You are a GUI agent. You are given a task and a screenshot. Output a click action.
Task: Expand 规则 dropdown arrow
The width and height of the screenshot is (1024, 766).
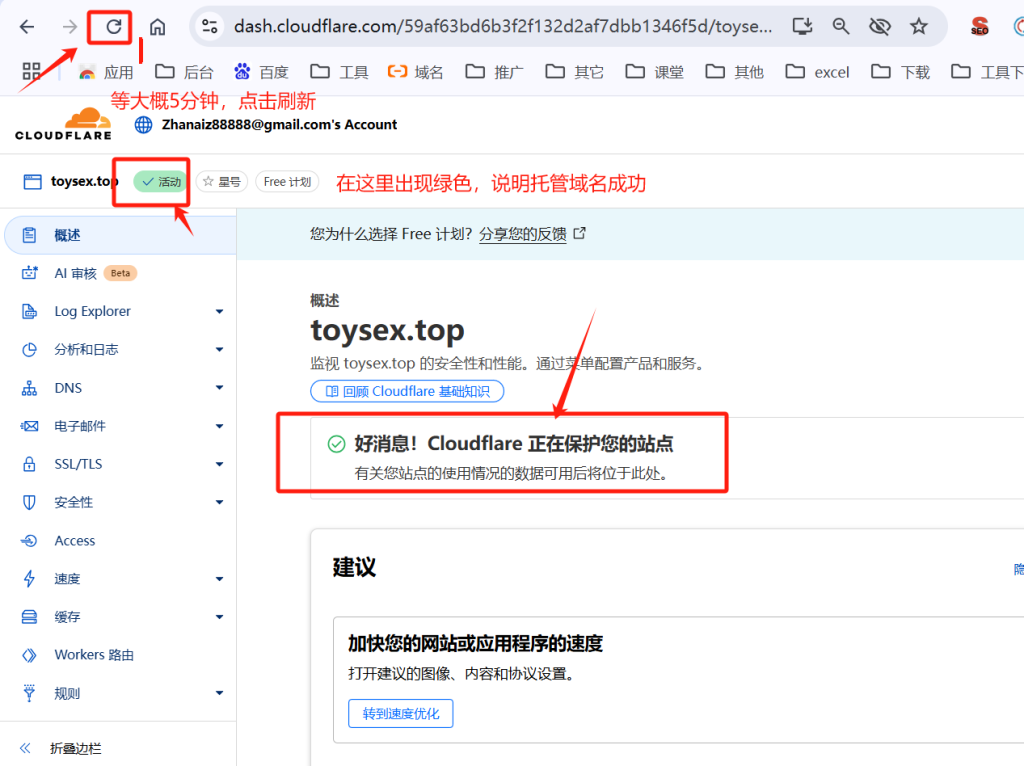(x=219, y=693)
